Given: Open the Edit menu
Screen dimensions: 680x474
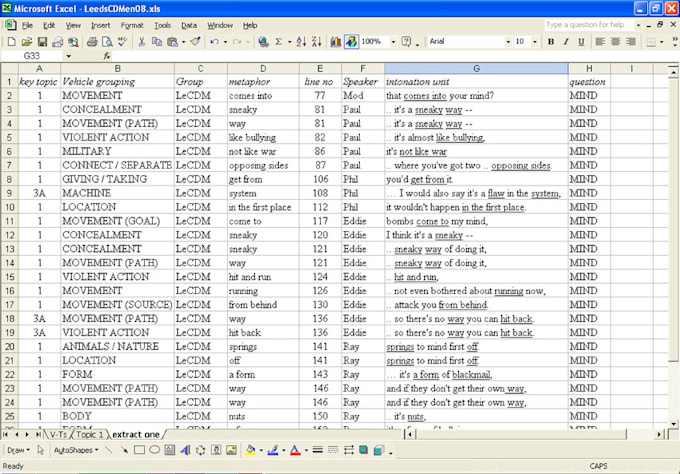Looking at the screenshot, I should point(49,26).
